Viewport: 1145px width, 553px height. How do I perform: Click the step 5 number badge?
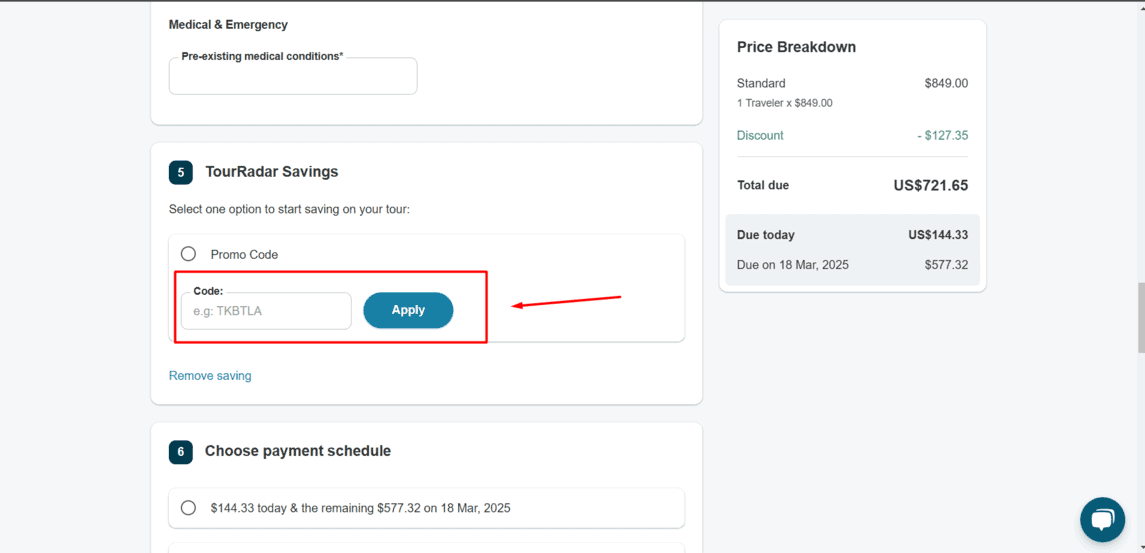point(180,172)
